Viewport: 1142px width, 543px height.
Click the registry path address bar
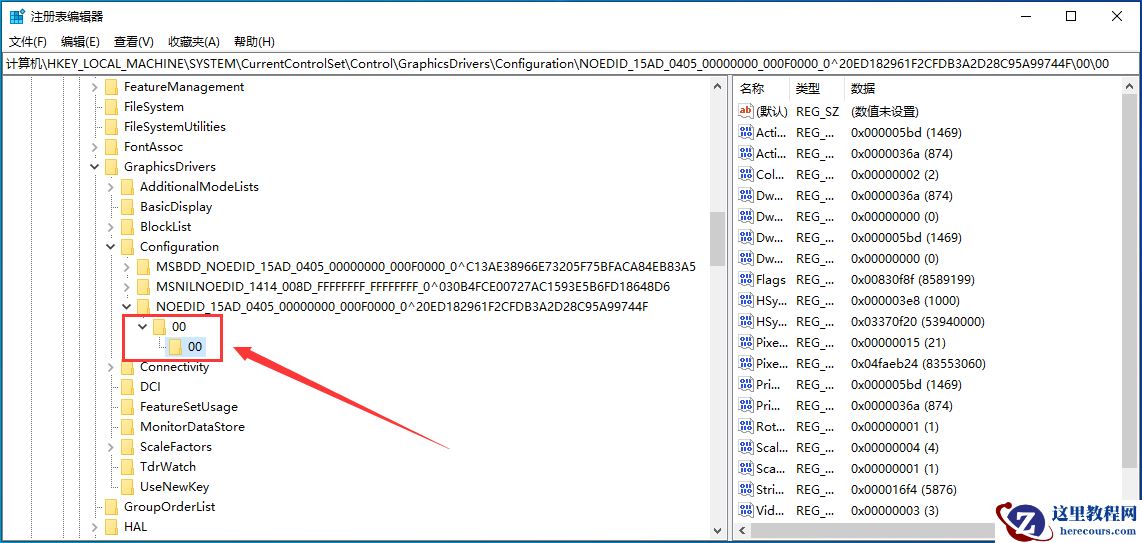pos(571,64)
